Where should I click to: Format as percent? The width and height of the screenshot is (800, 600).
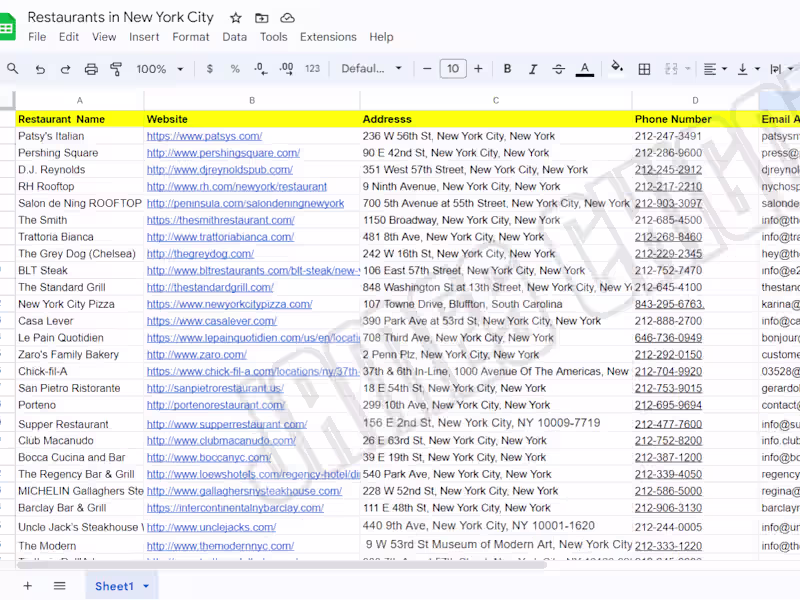[235, 69]
